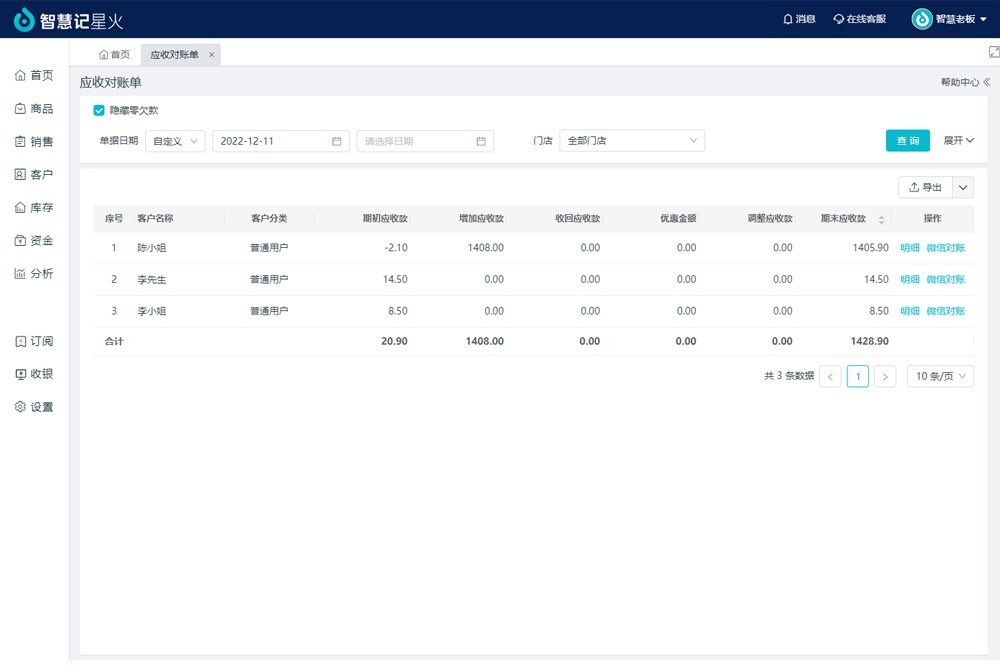The width and height of the screenshot is (1000, 666).
Task: Expand the 全部门店 store dropdown
Action: pos(631,141)
